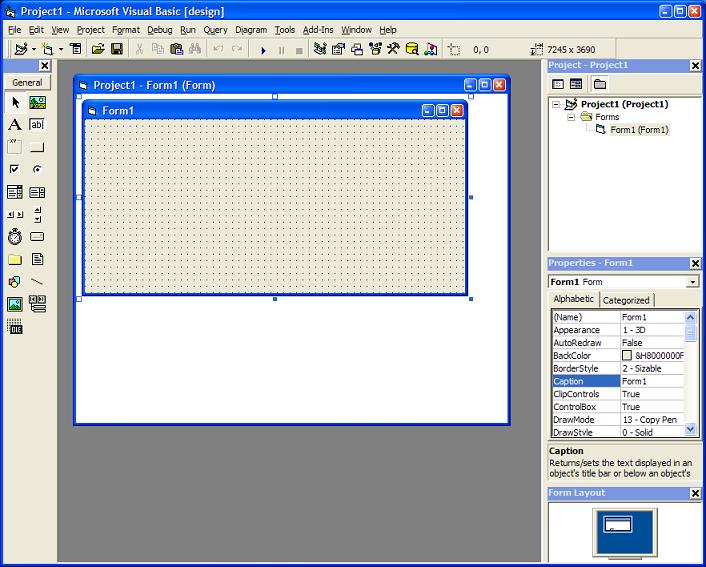This screenshot has height=567, width=706.
Task: Open the Form Layout Window toolbar icon
Action: pyautogui.click(x=357, y=49)
